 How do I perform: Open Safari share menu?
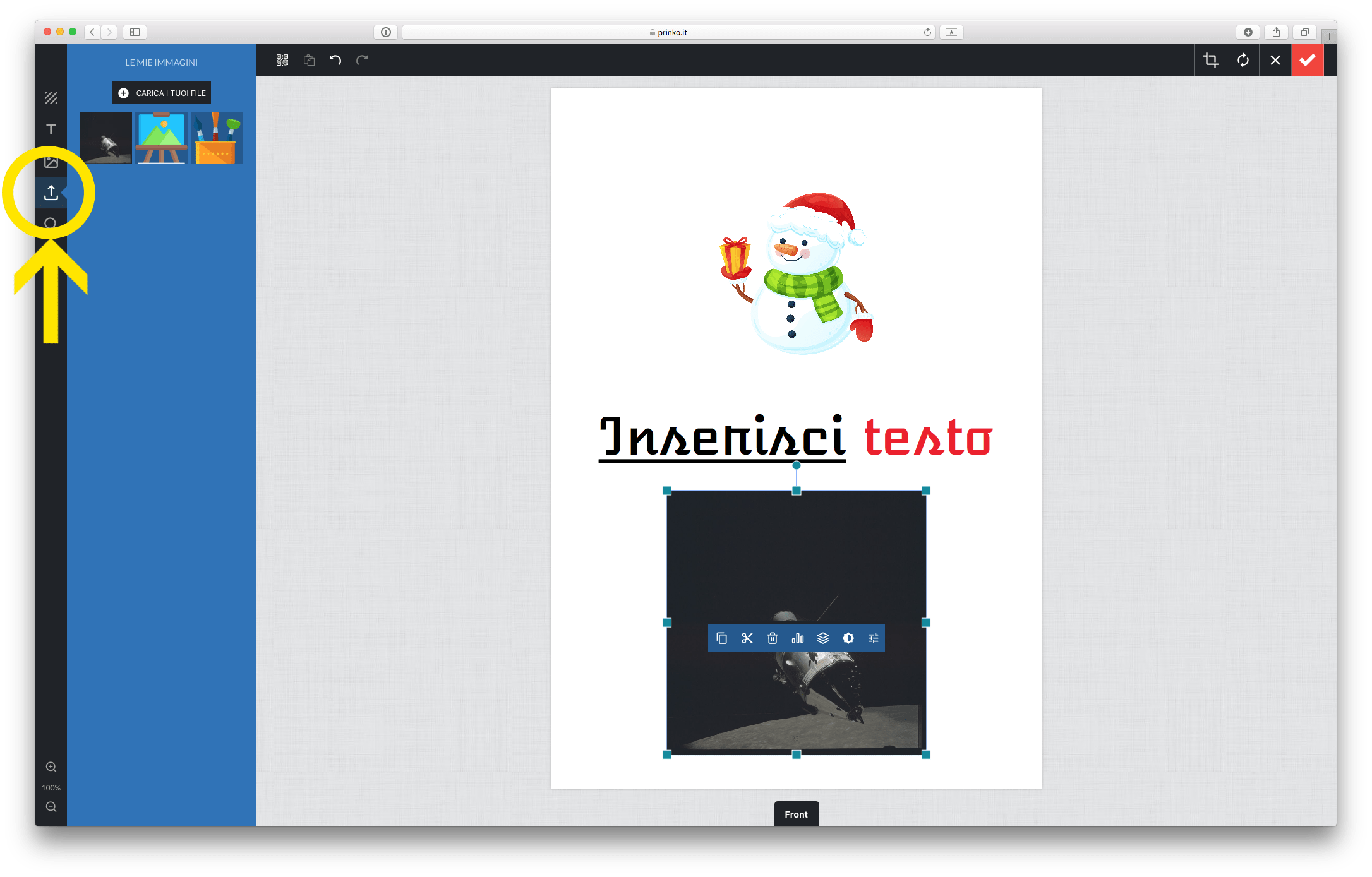point(1277,32)
